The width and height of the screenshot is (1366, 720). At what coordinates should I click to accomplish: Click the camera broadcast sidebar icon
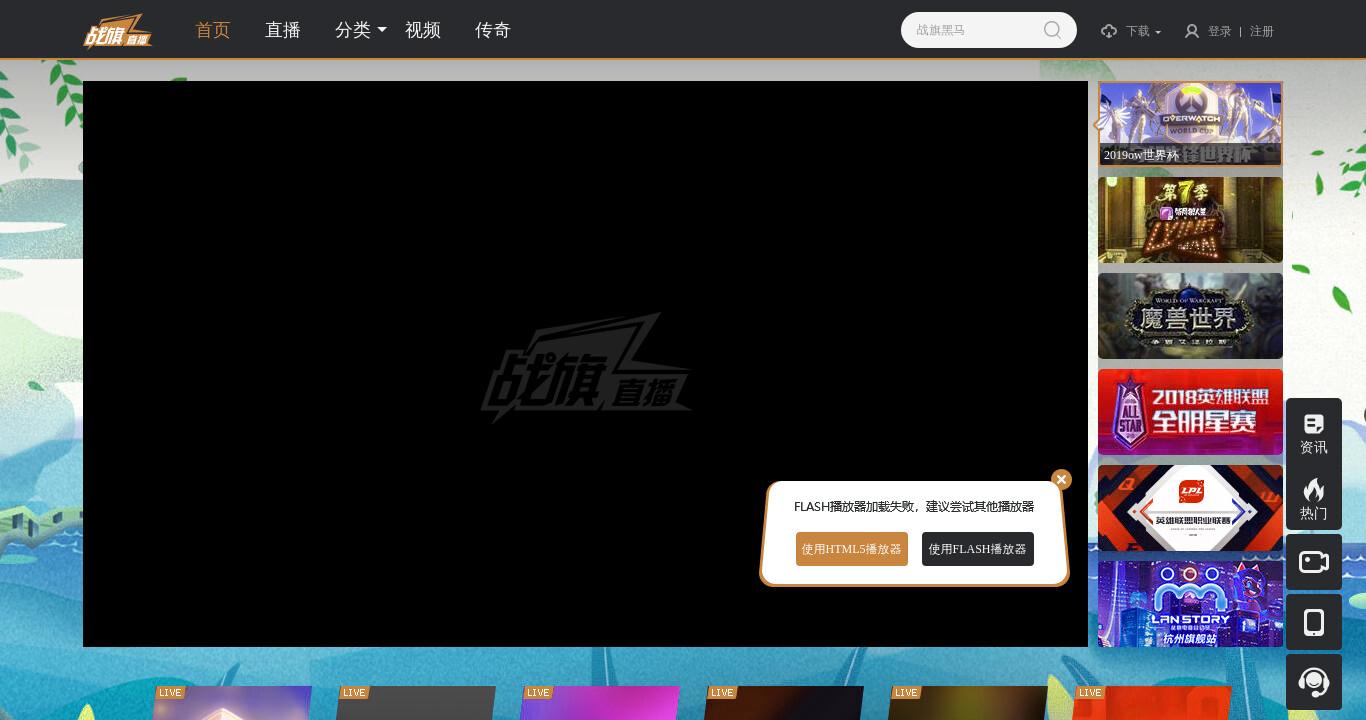pyautogui.click(x=1314, y=562)
